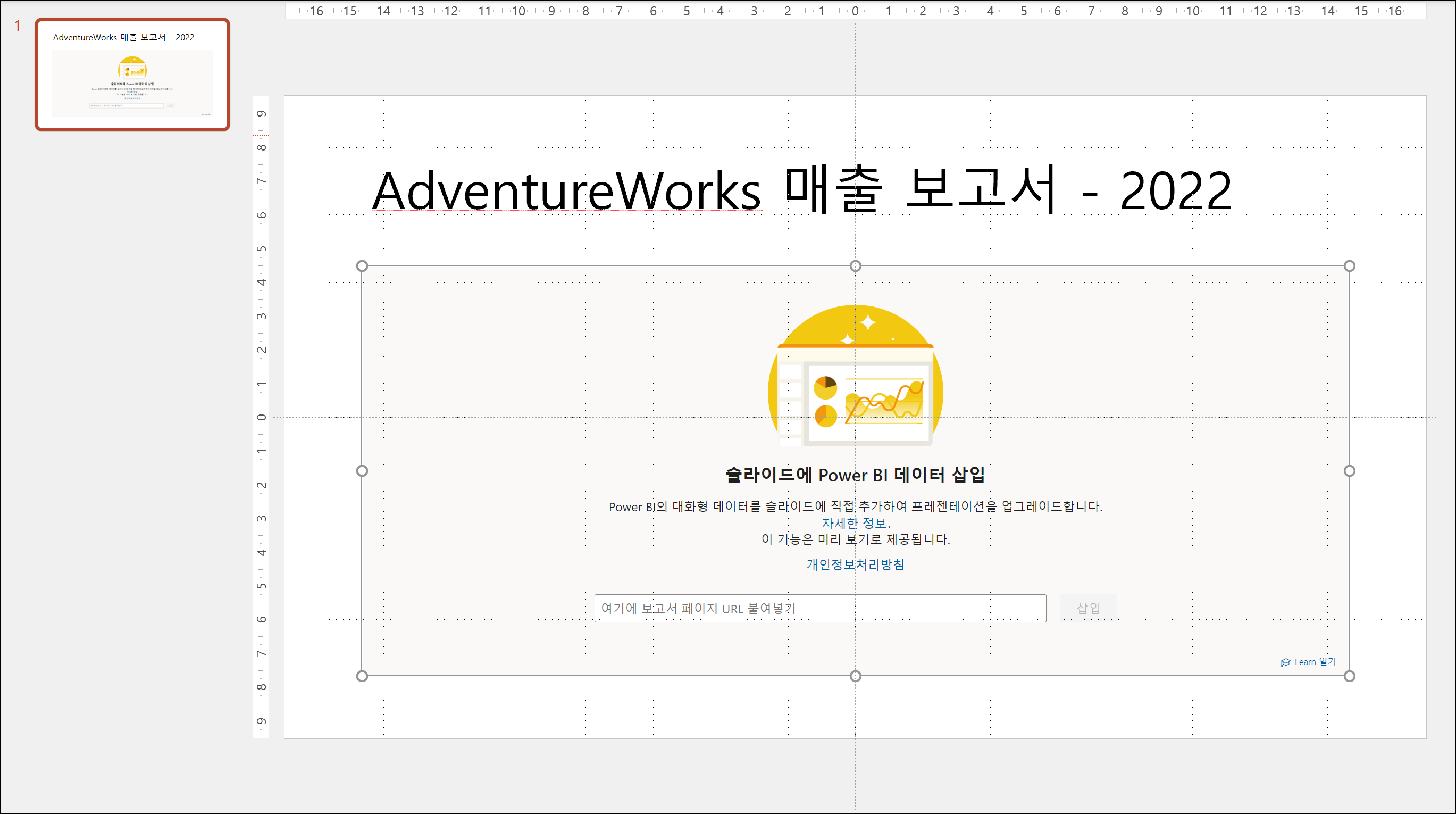Image resolution: width=1456 pixels, height=814 pixels.
Task: Open the 개인정보처리방침 privacy link
Action: (855, 564)
